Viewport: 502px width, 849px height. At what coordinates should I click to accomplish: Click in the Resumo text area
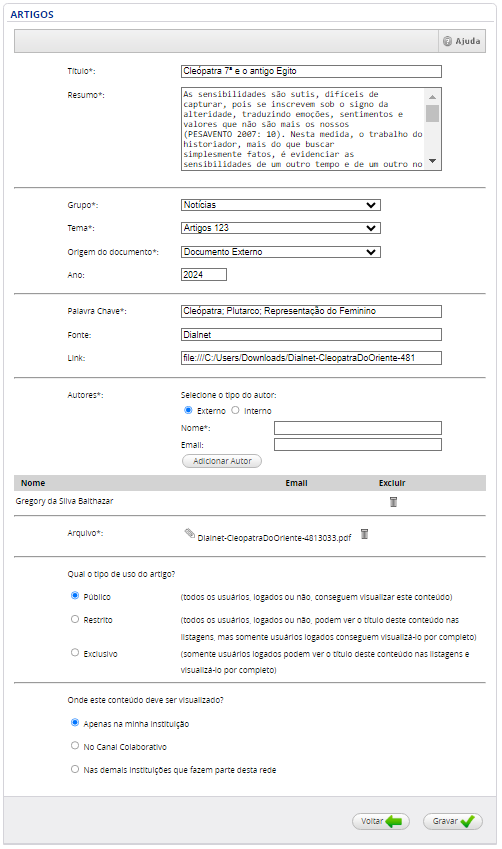[x=303, y=129]
